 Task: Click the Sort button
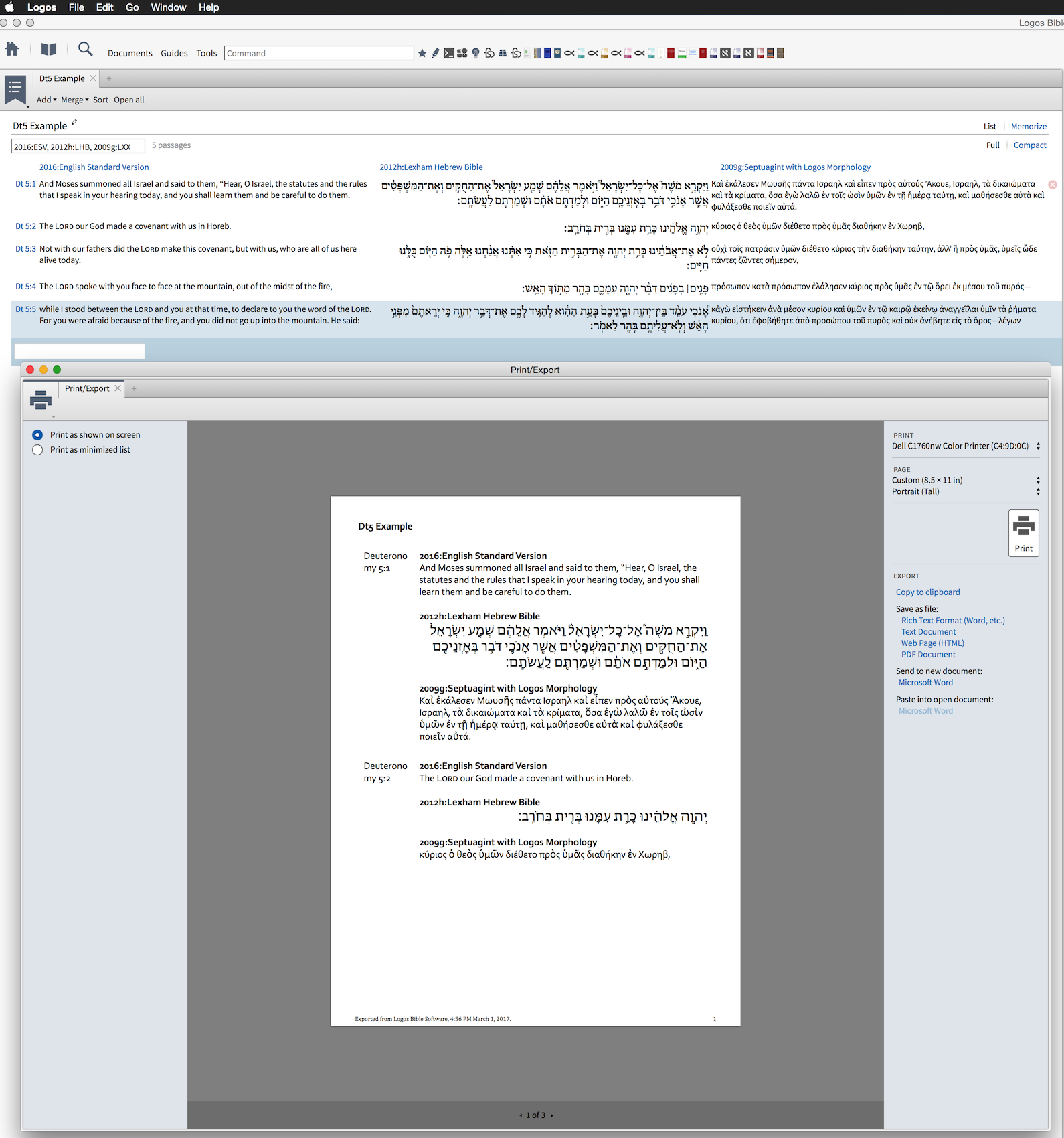[100, 100]
